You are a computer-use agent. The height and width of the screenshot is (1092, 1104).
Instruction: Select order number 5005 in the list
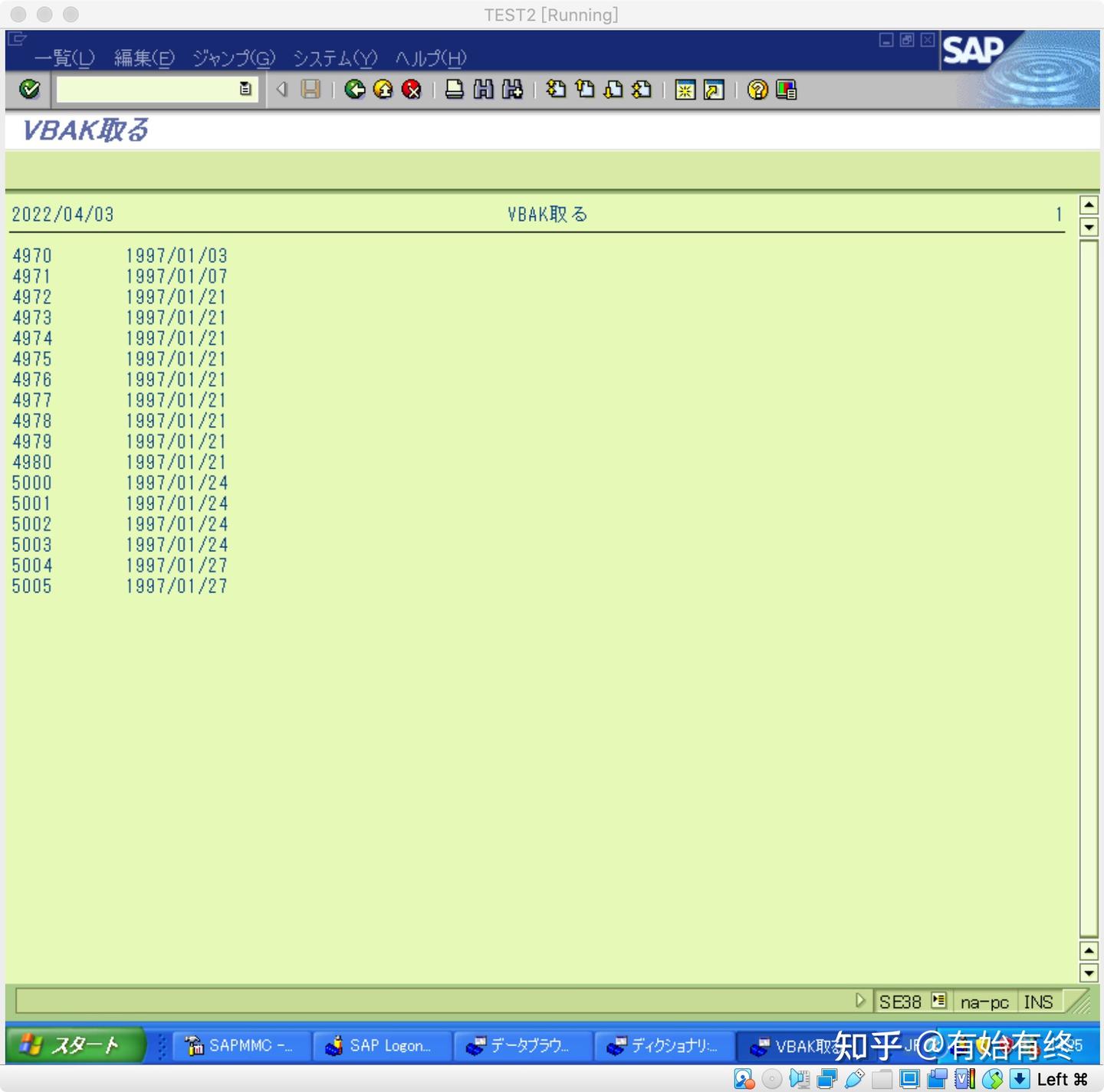[x=32, y=587]
